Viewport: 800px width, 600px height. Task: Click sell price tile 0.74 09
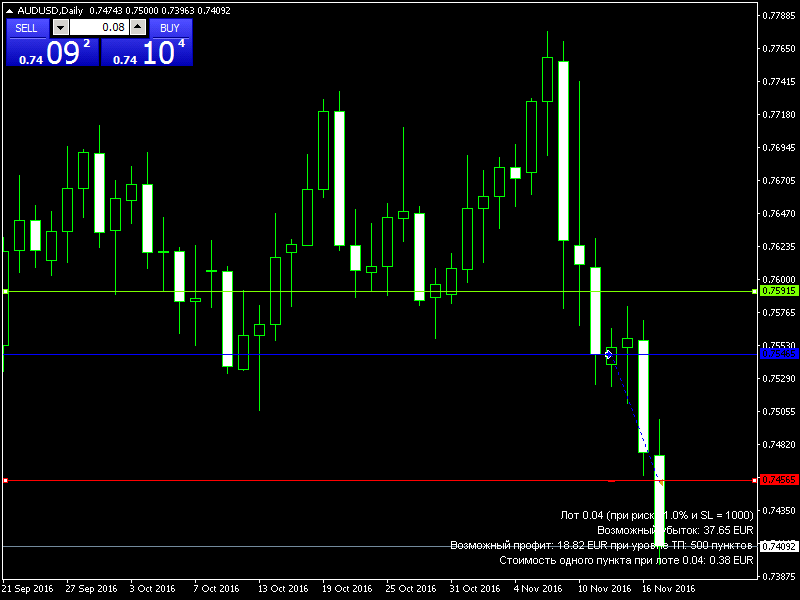(53, 53)
